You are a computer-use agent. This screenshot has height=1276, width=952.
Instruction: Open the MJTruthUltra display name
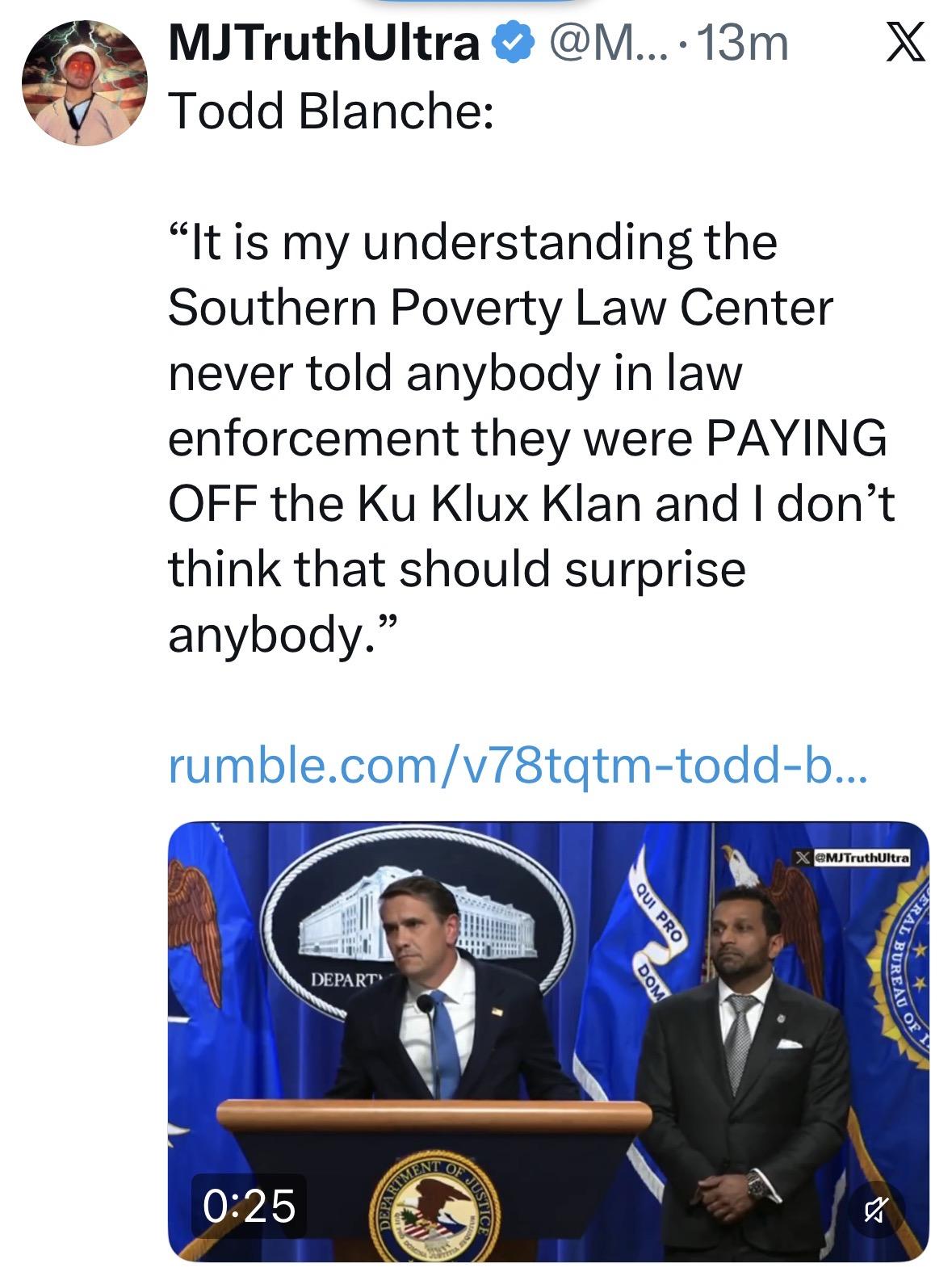pyautogui.click(x=323, y=44)
